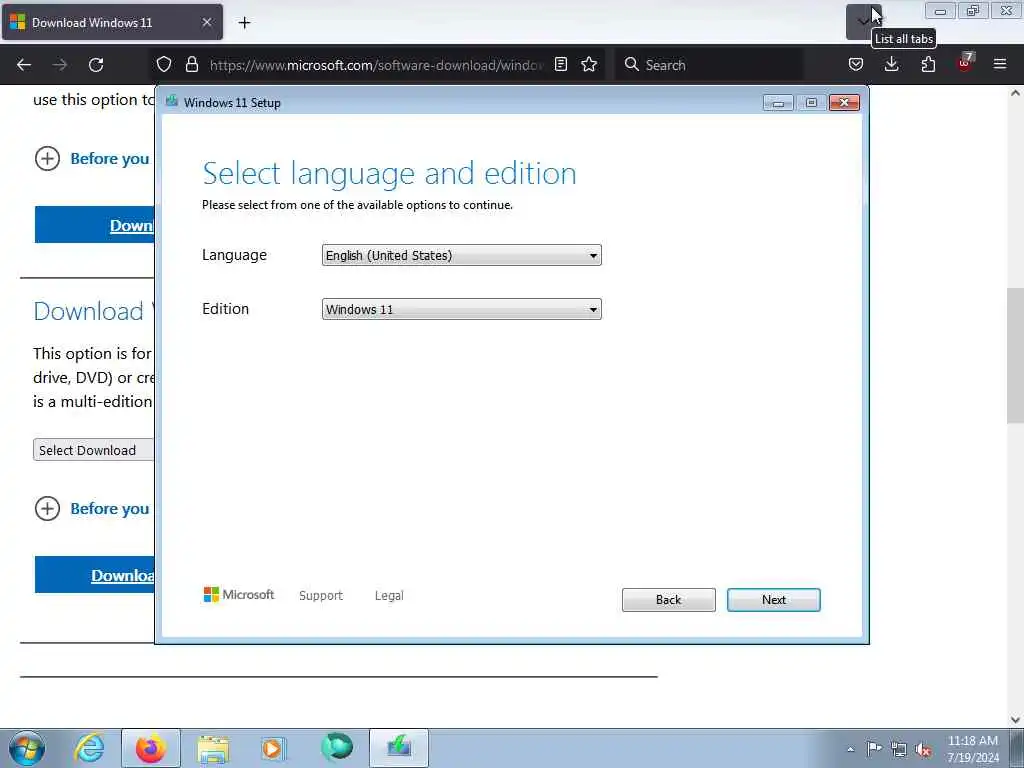Click the Firefox taskbar icon
The width and height of the screenshot is (1024, 768).
click(150, 748)
